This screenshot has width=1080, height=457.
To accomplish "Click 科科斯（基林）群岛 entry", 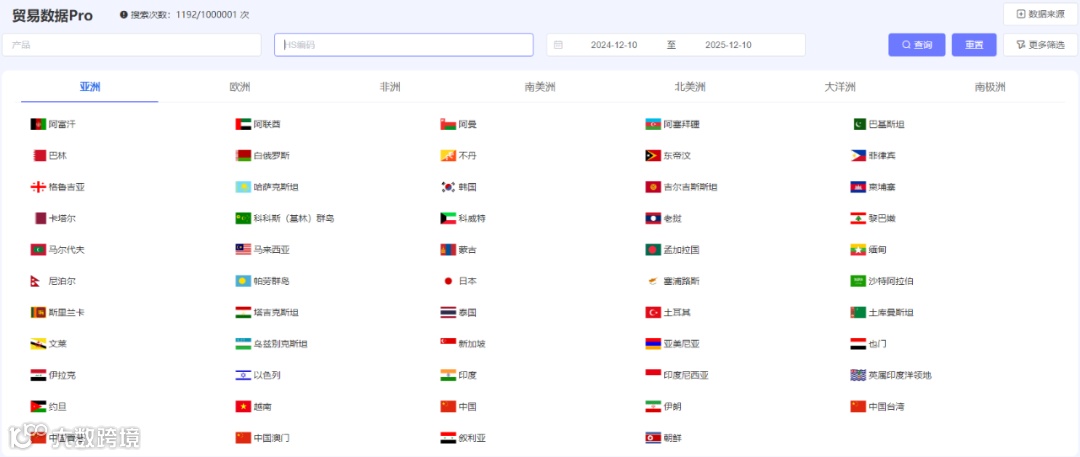I will point(293,219).
